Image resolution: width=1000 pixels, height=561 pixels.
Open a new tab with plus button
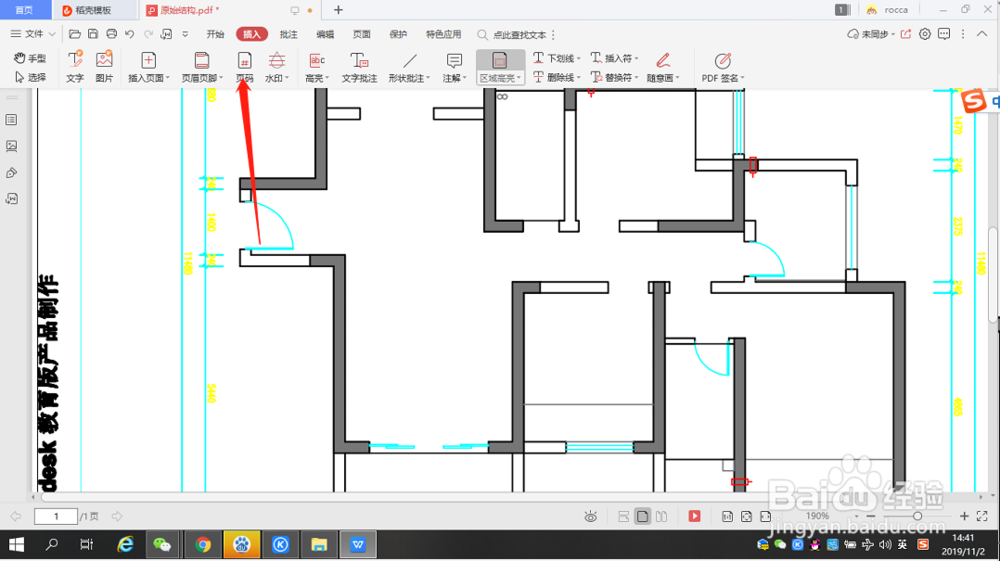tap(338, 10)
